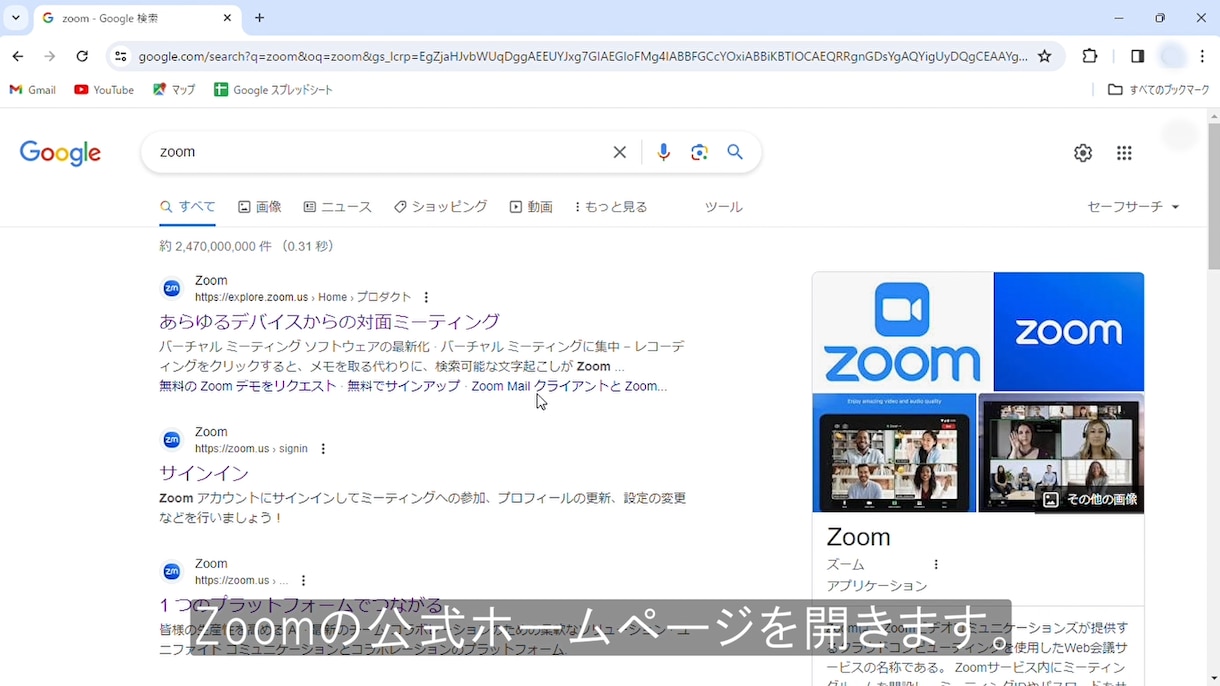Click the browser back arrow

(18, 57)
